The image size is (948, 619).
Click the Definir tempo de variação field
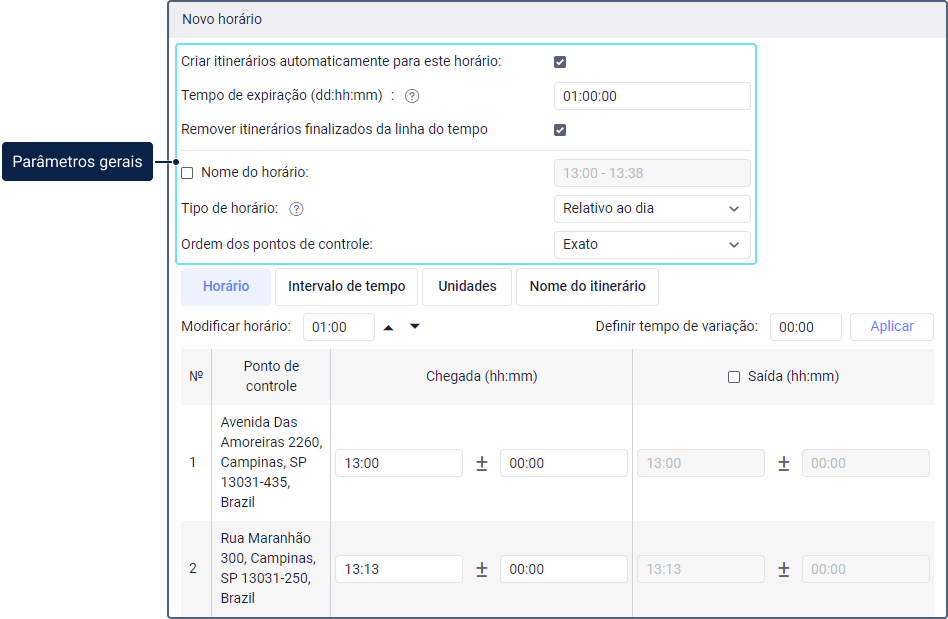tap(805, 327)
